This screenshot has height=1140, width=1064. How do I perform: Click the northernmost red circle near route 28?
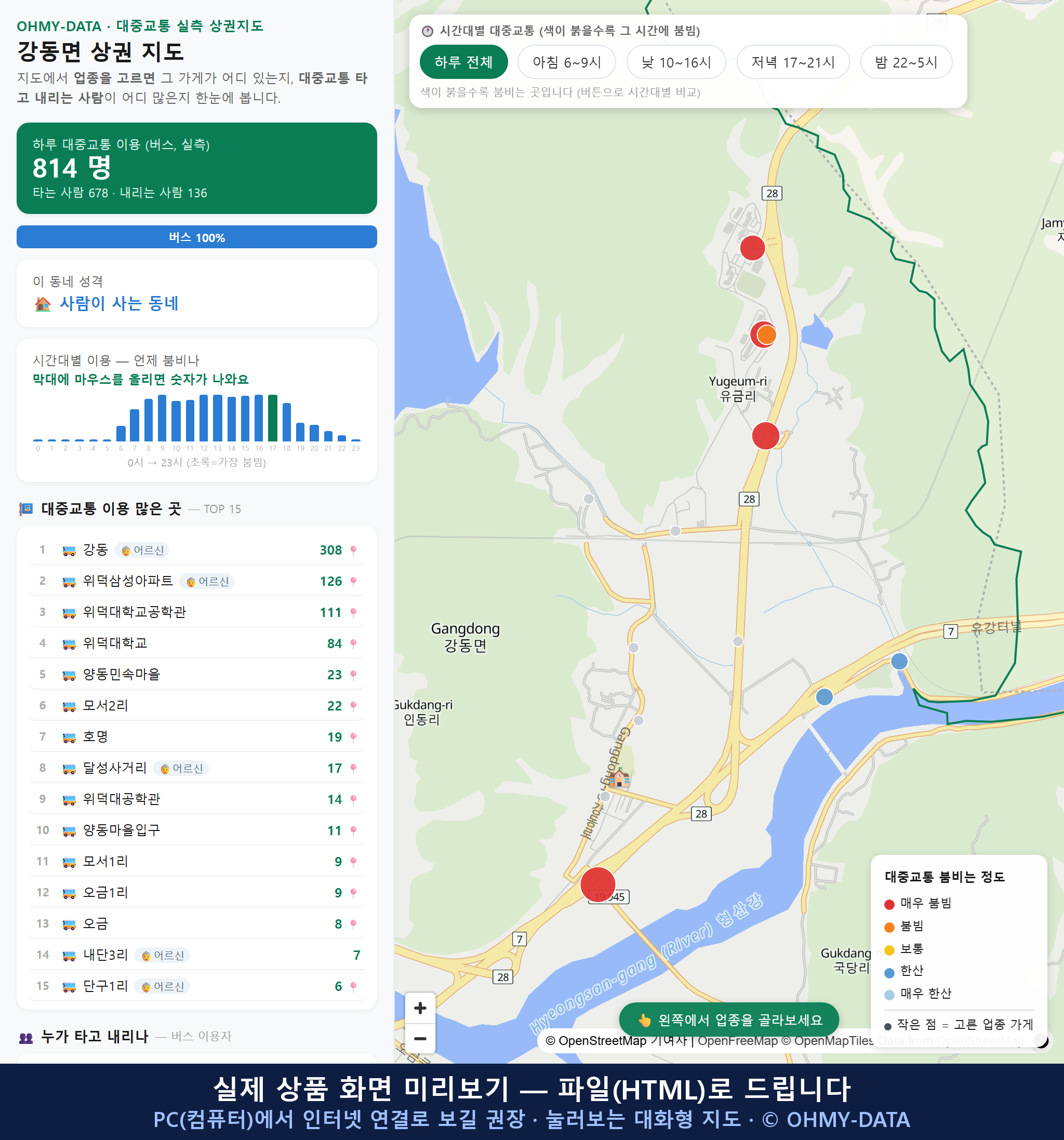coord(752,248)
